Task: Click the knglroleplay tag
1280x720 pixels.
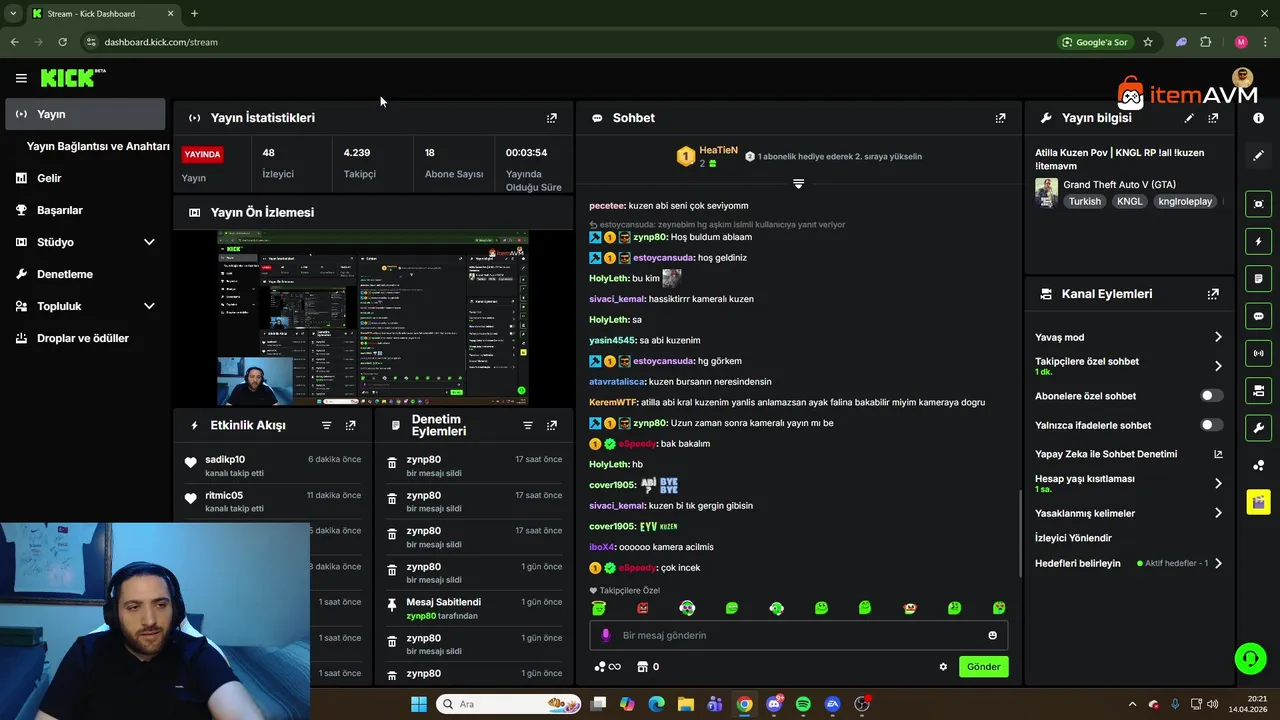Action: coord(1185,201)
